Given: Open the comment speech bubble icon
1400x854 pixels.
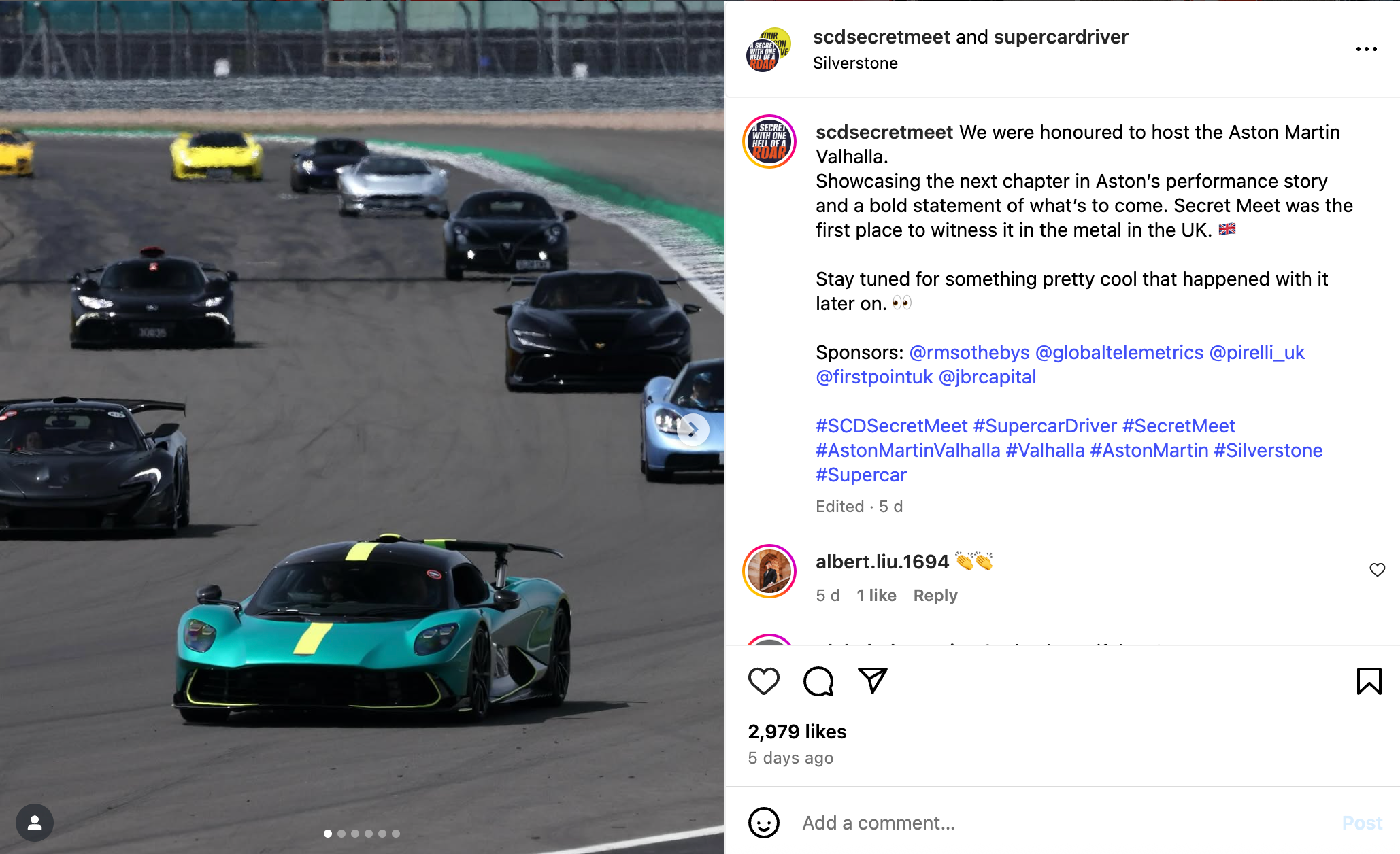Looking at the screenshot, I should 818,681.
